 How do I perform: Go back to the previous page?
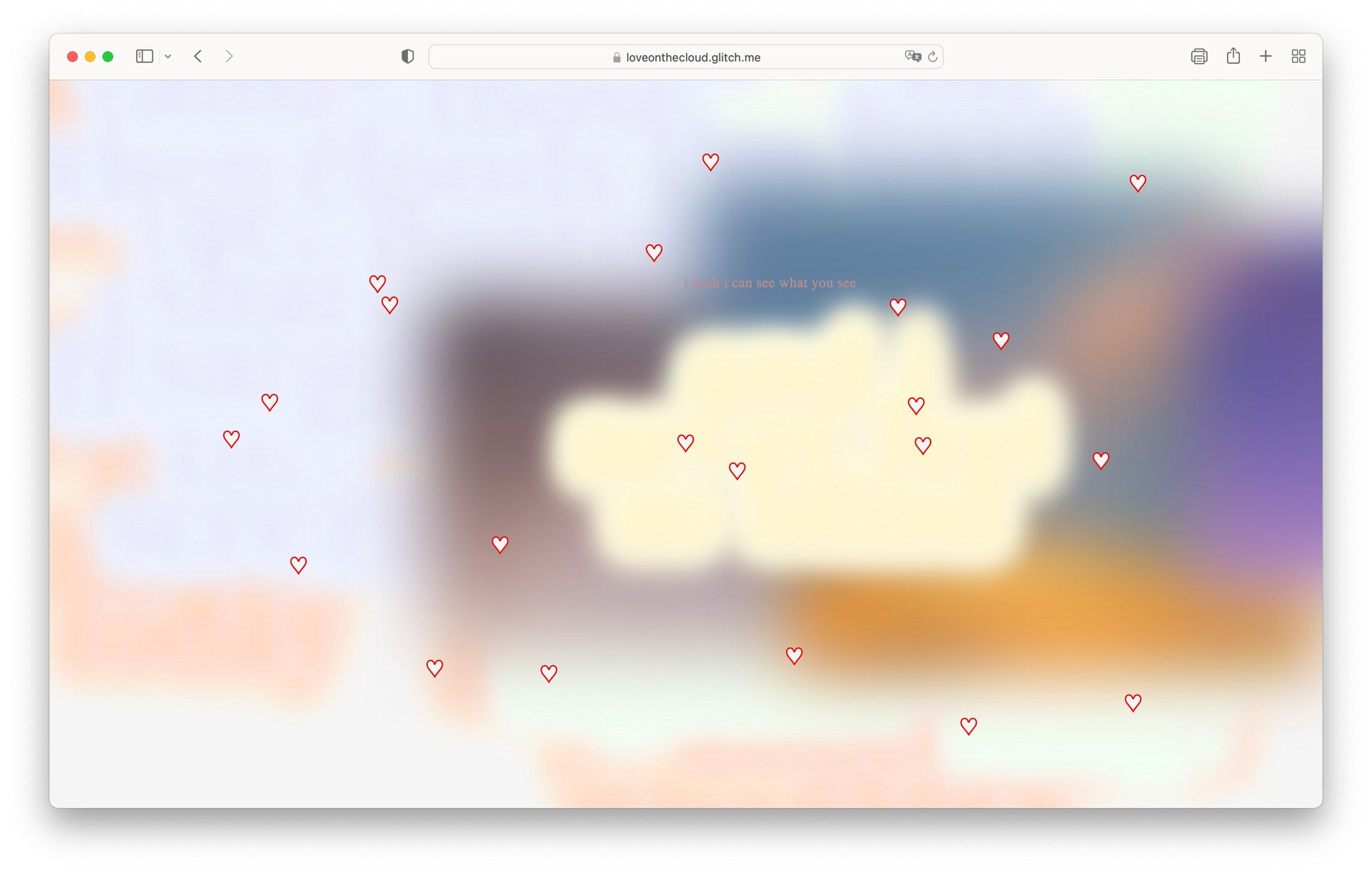tap(198, 56)
